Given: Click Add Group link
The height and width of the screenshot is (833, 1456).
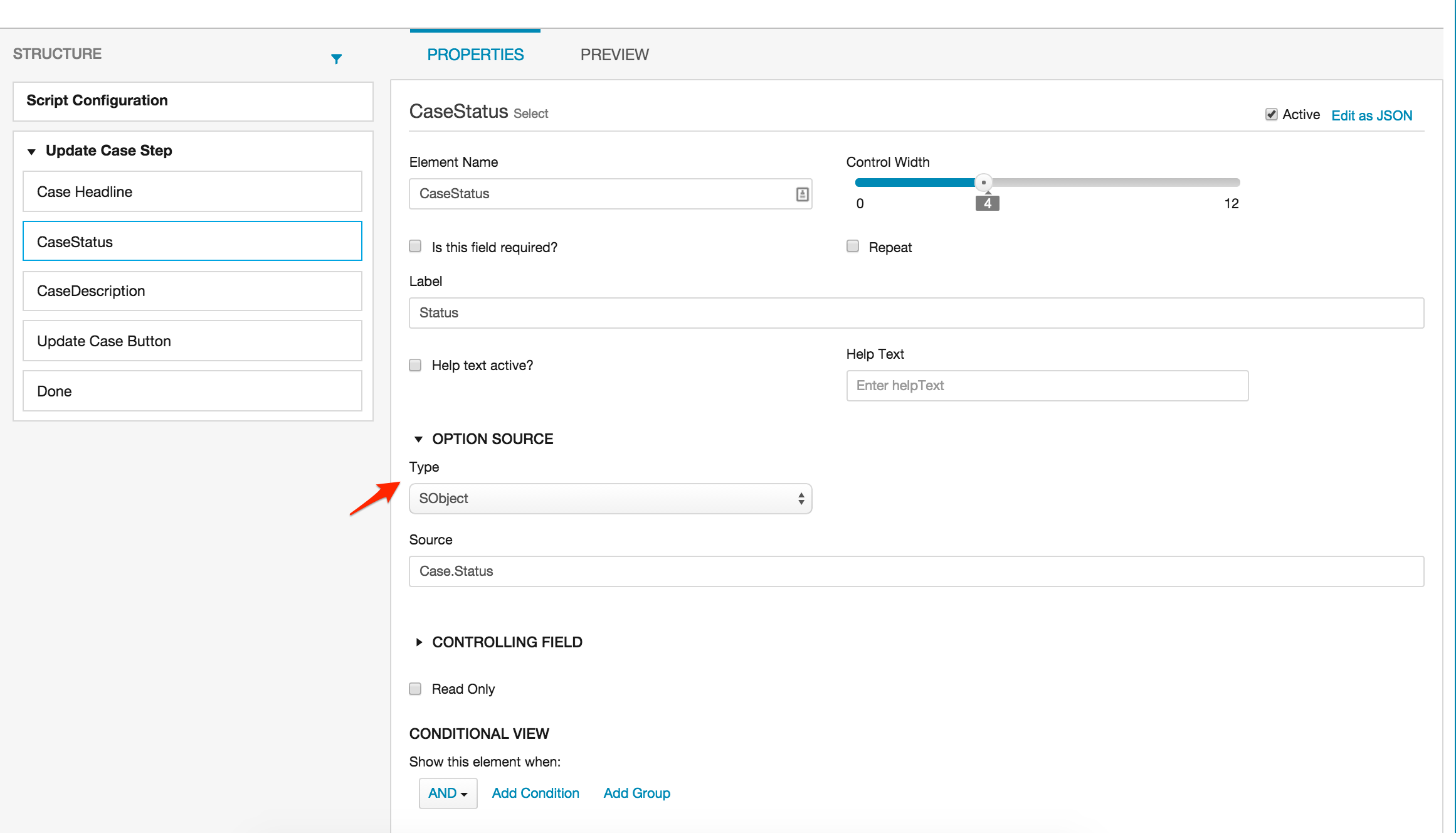Looking at the screenshot, I should [x=637, y=793].
